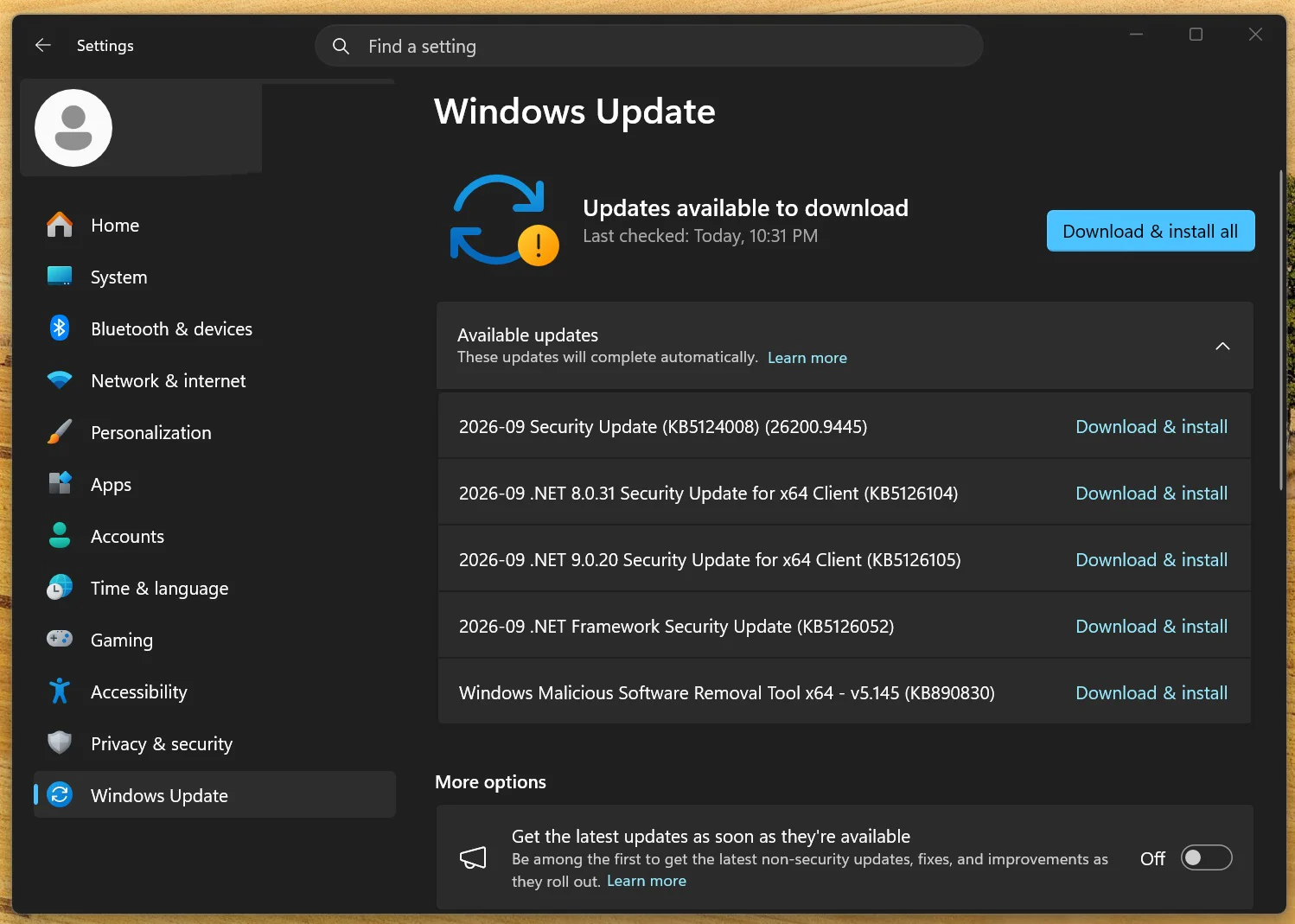
Task: Open the Personalization label in sidebar
Action: [151, 433]
